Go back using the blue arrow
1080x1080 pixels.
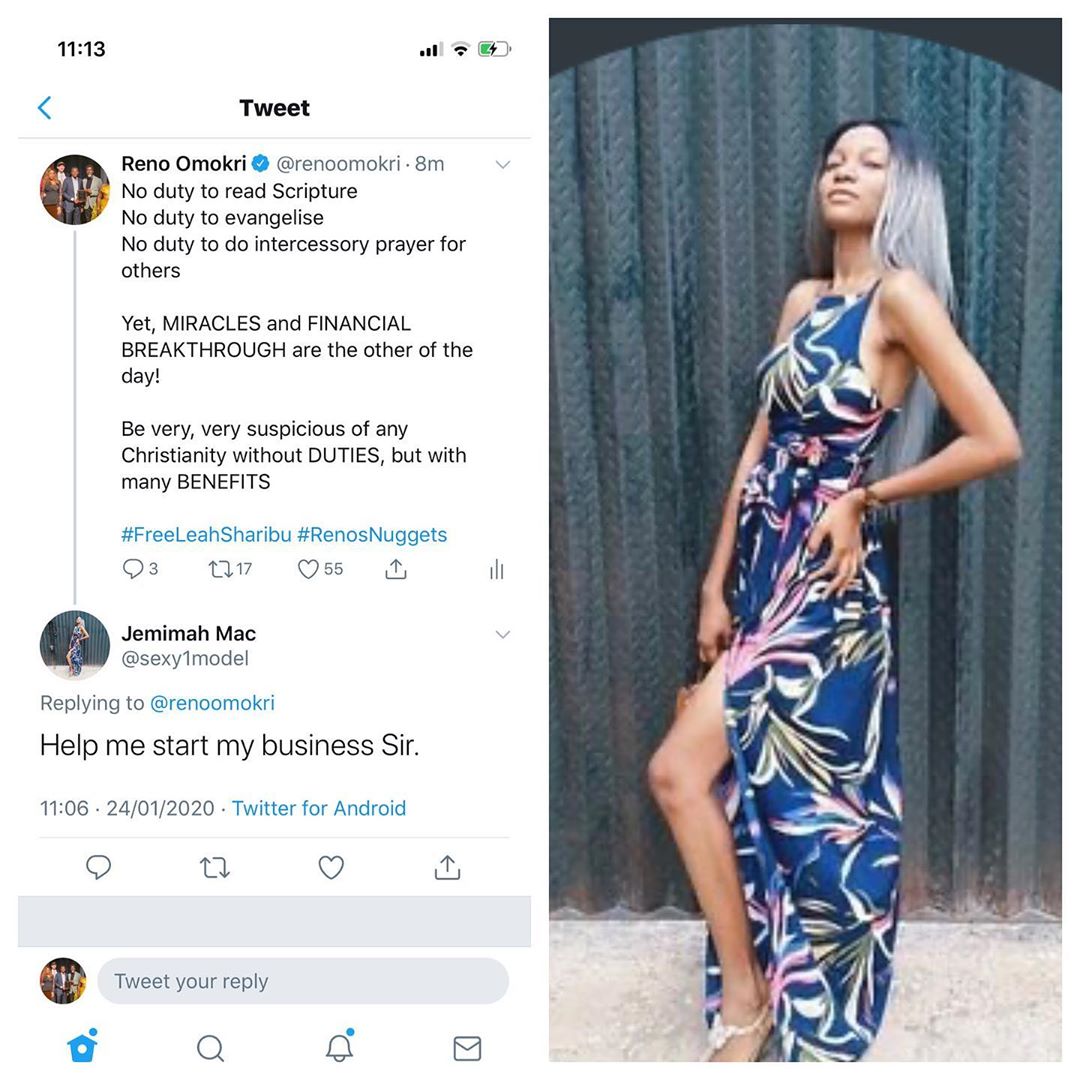tap(45, 107)
